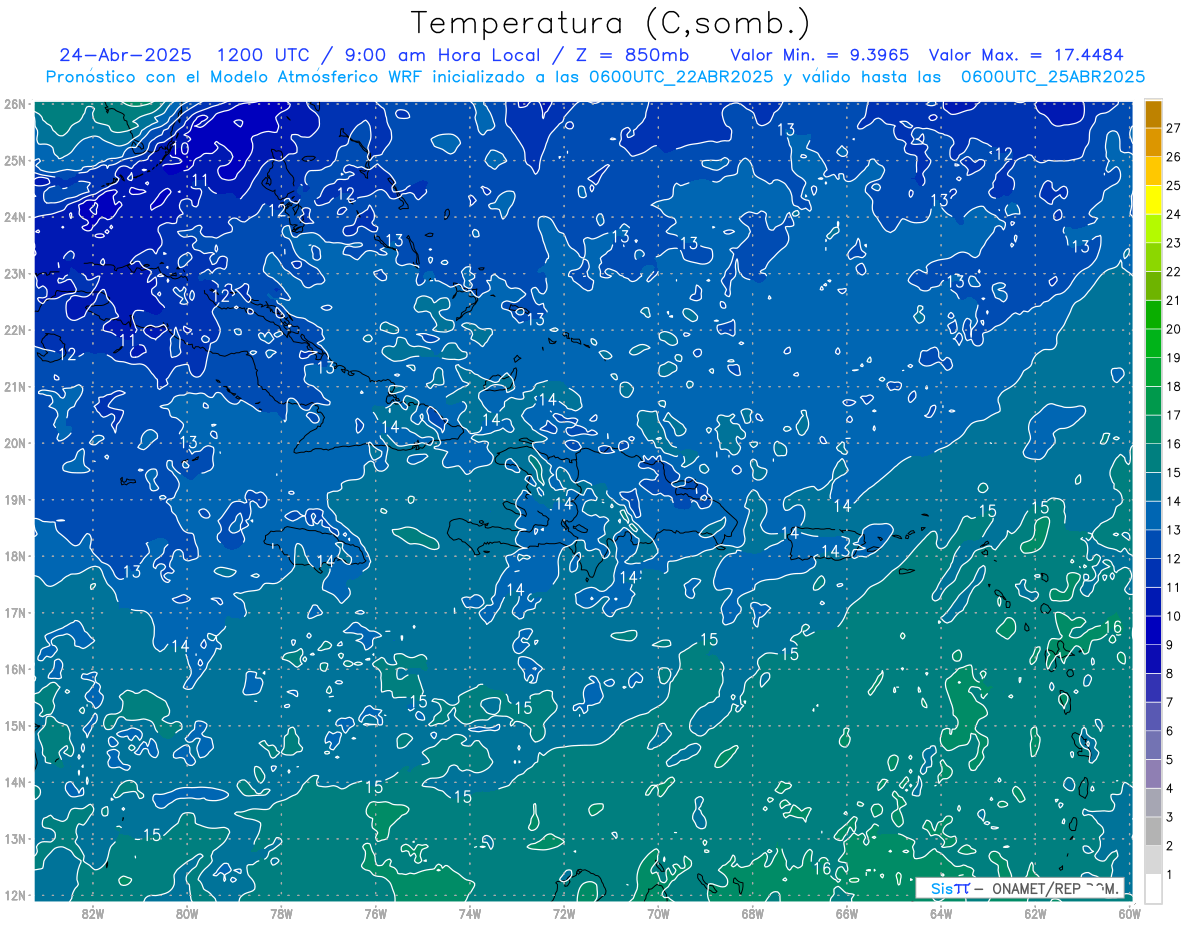
Task: Click the '19N' latitude axis label
Action: point(14,500)
